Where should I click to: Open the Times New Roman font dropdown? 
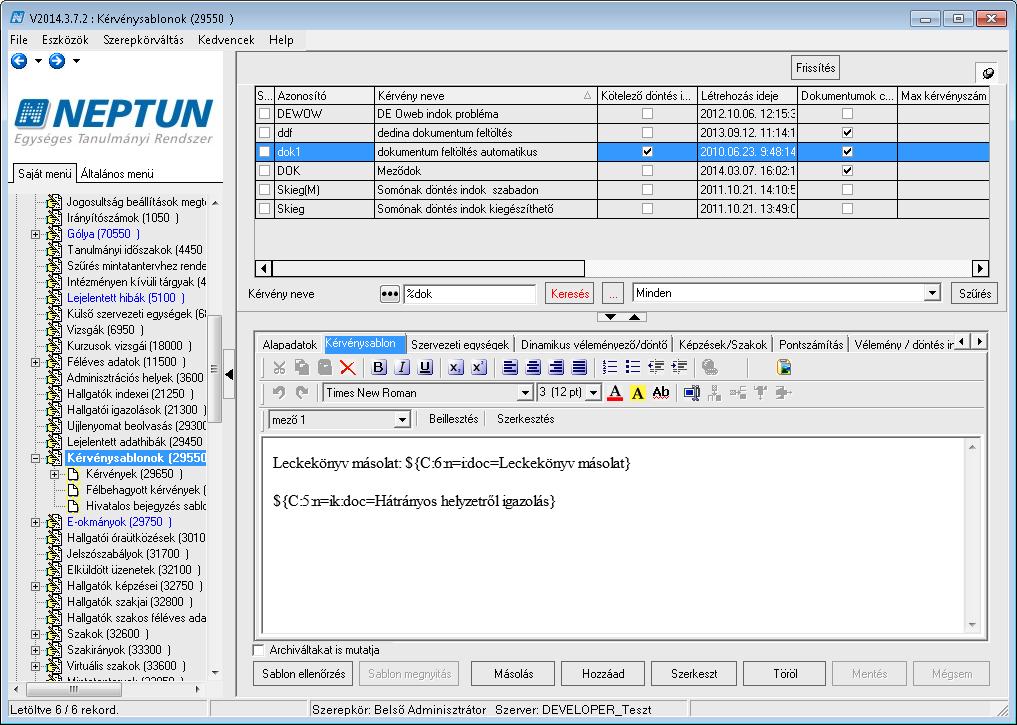[525, 393]
